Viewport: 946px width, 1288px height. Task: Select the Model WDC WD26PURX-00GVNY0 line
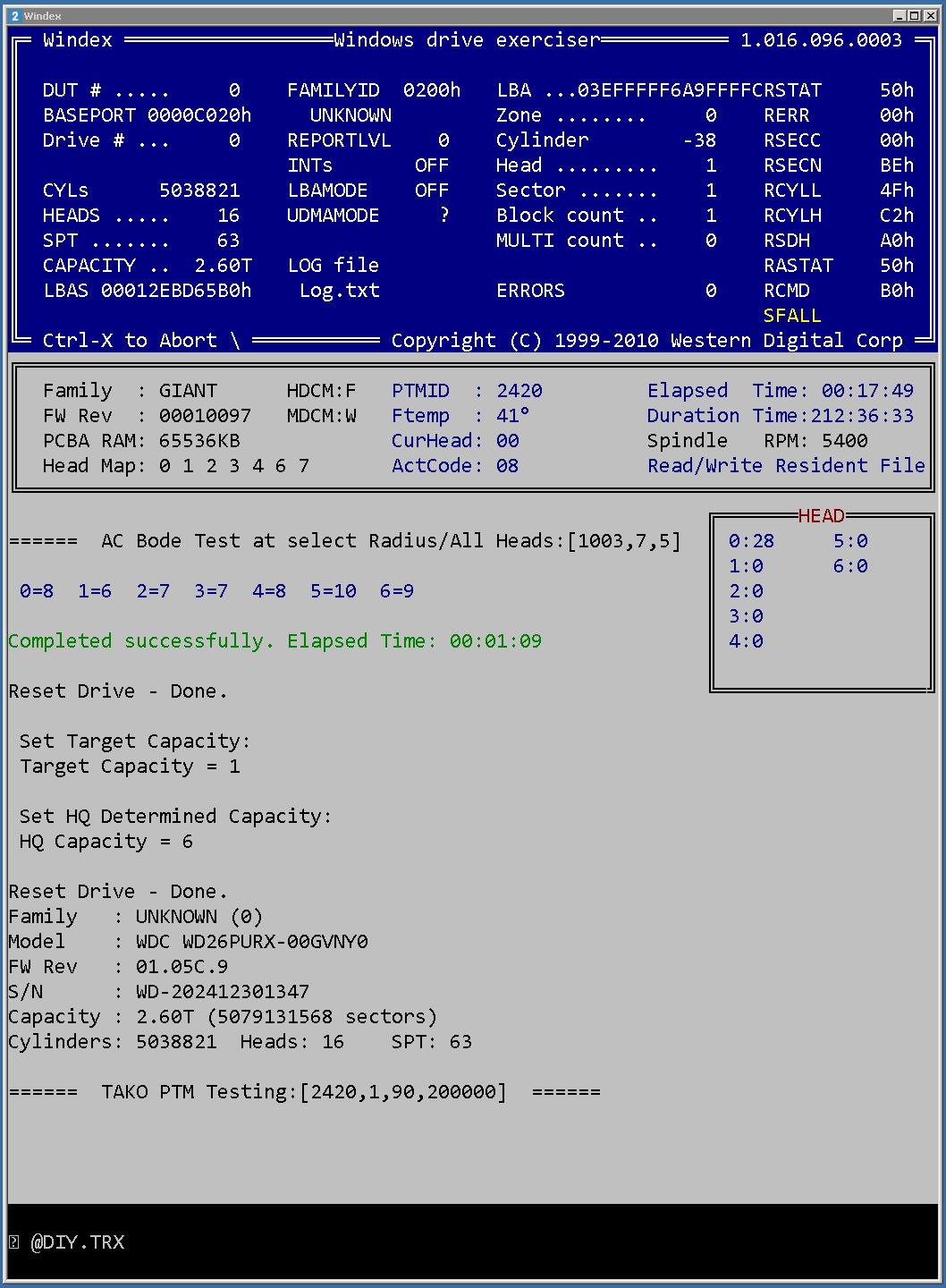click(x=188, y=942)
